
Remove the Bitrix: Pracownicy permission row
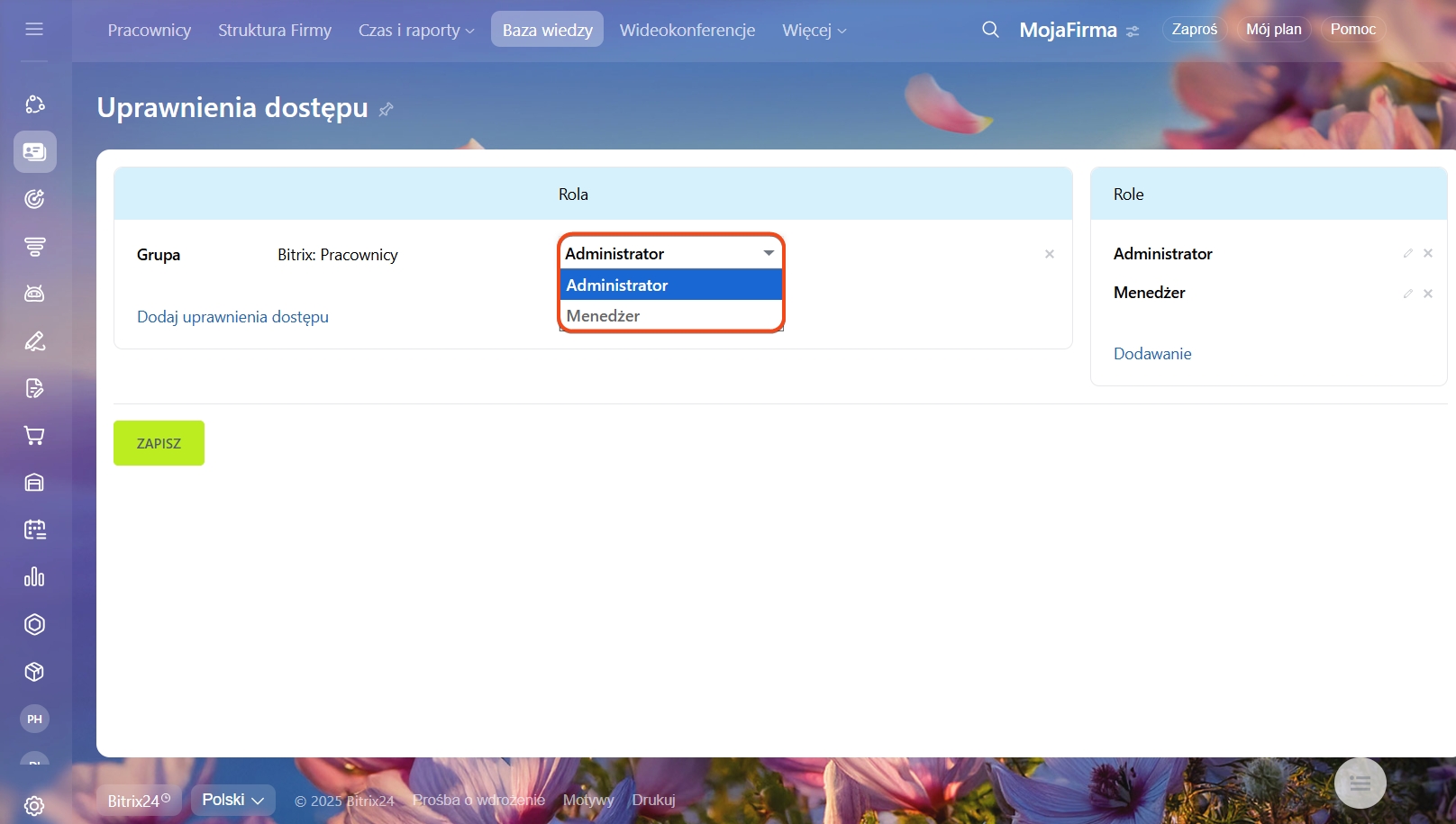(x=1050, y=255)
